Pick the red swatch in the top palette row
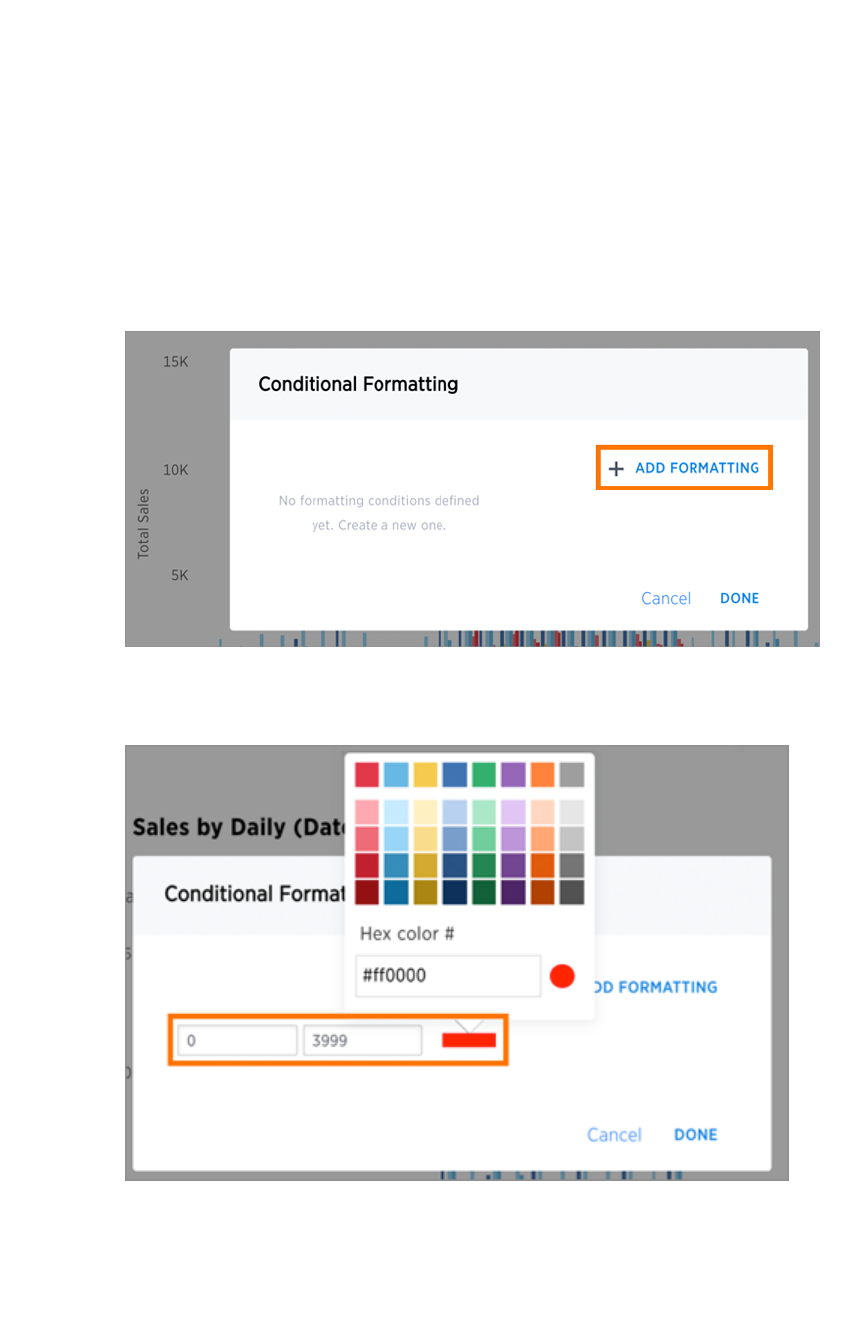 click(x=367, y=775)
